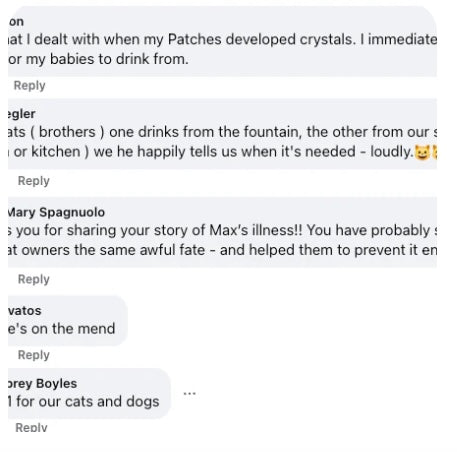Click the "happily tells us when it's needed" line
Screen dimensions: 457x452
[x=210, y=152]
